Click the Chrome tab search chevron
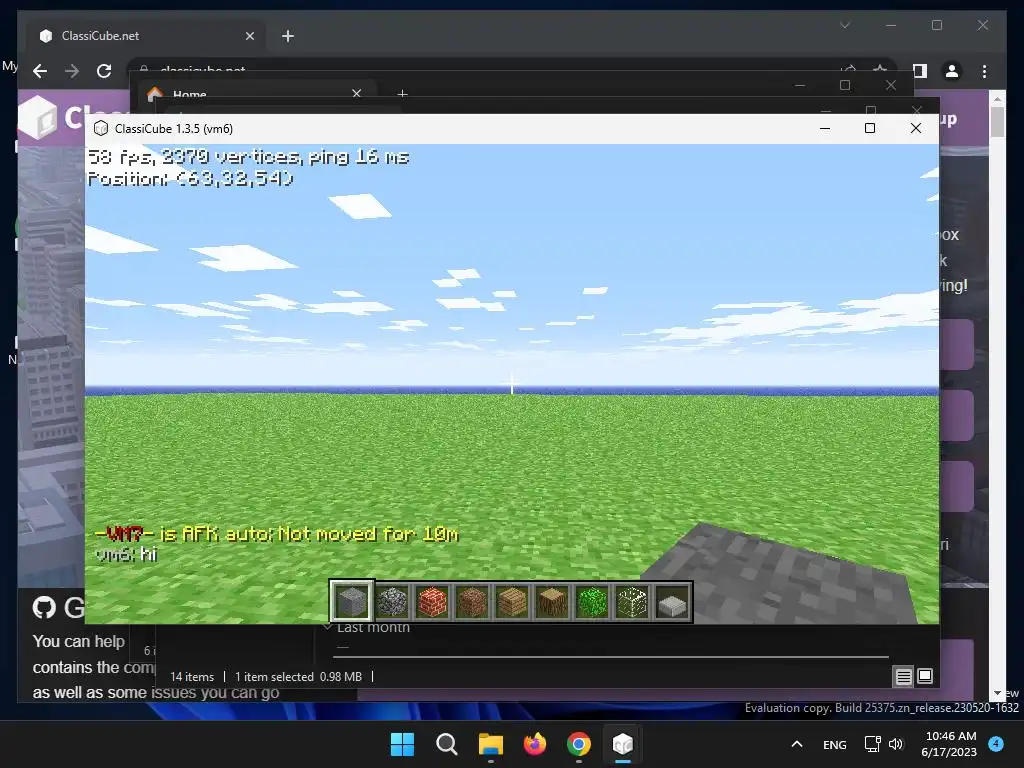 pyautogui.click(x=845, y=25)
